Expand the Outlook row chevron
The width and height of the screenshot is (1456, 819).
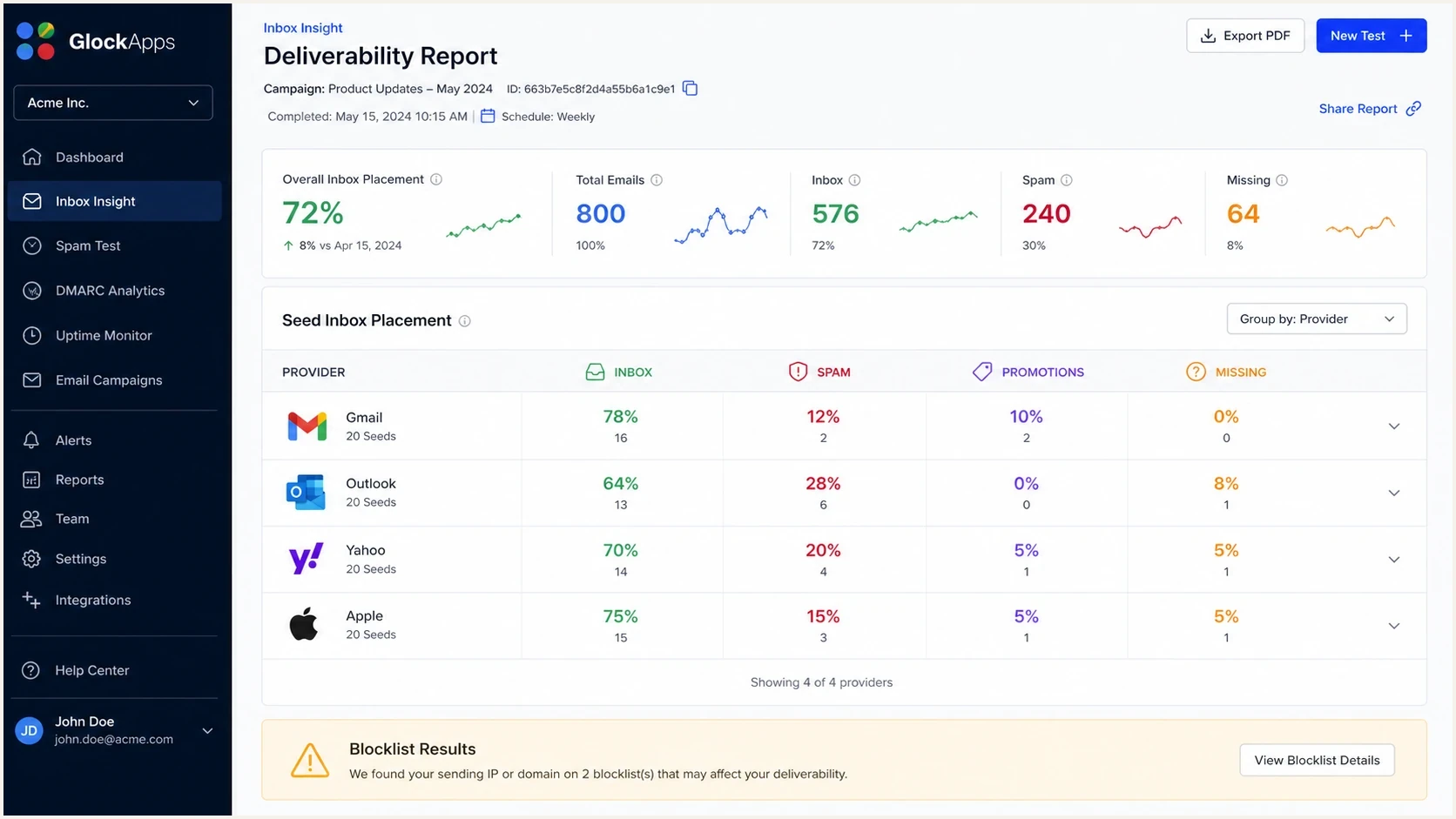coord(1394,493)
